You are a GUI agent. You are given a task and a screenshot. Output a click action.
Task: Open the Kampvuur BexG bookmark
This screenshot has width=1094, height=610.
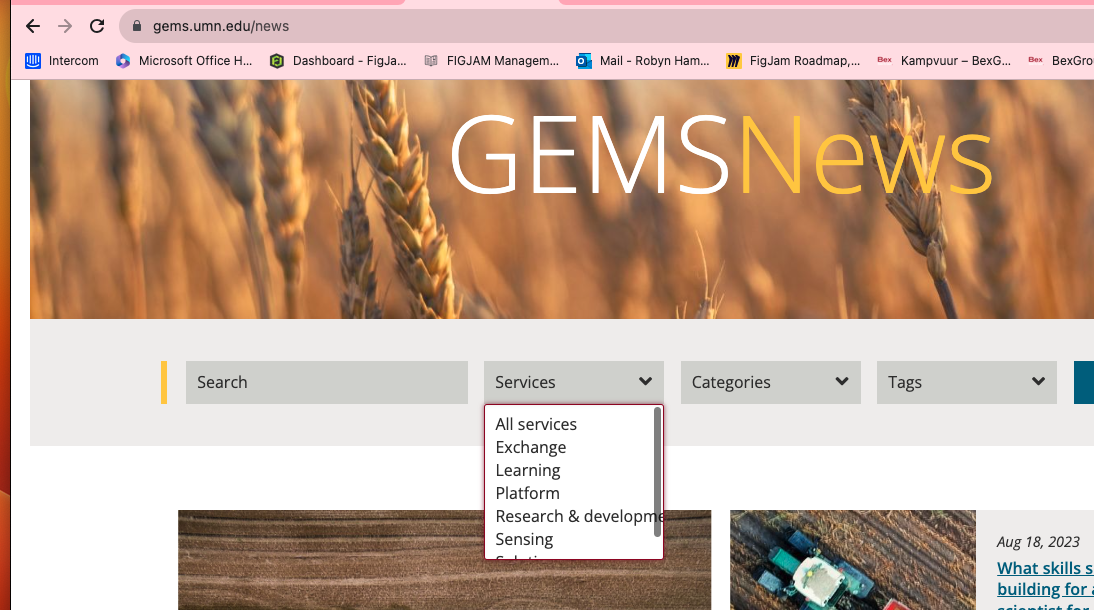pos(945,61)
